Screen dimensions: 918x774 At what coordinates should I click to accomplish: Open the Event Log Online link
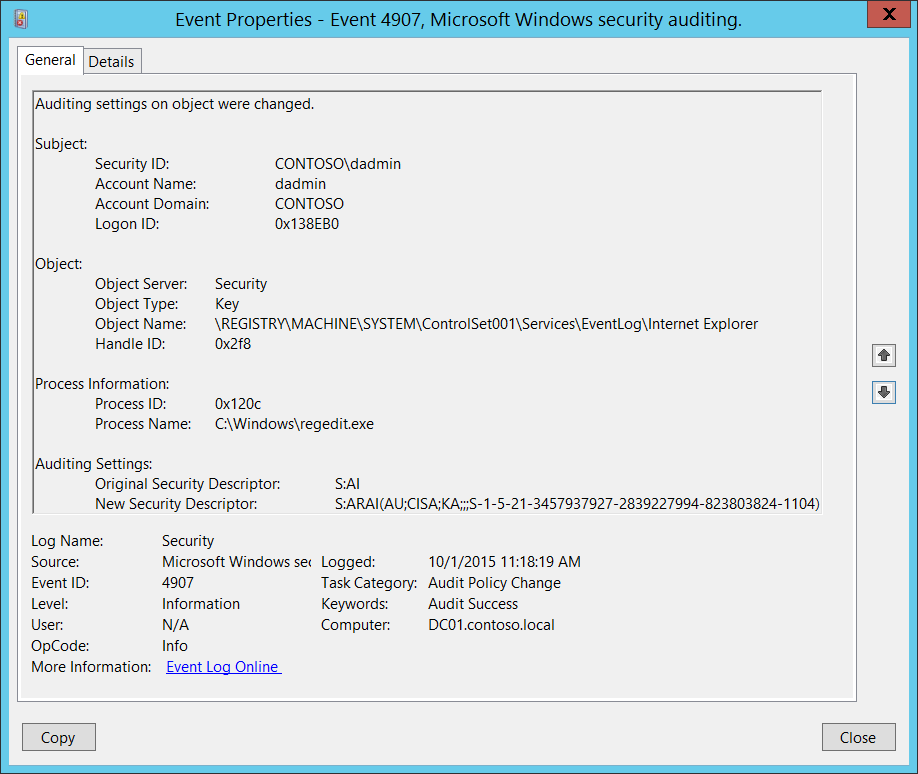223,667
